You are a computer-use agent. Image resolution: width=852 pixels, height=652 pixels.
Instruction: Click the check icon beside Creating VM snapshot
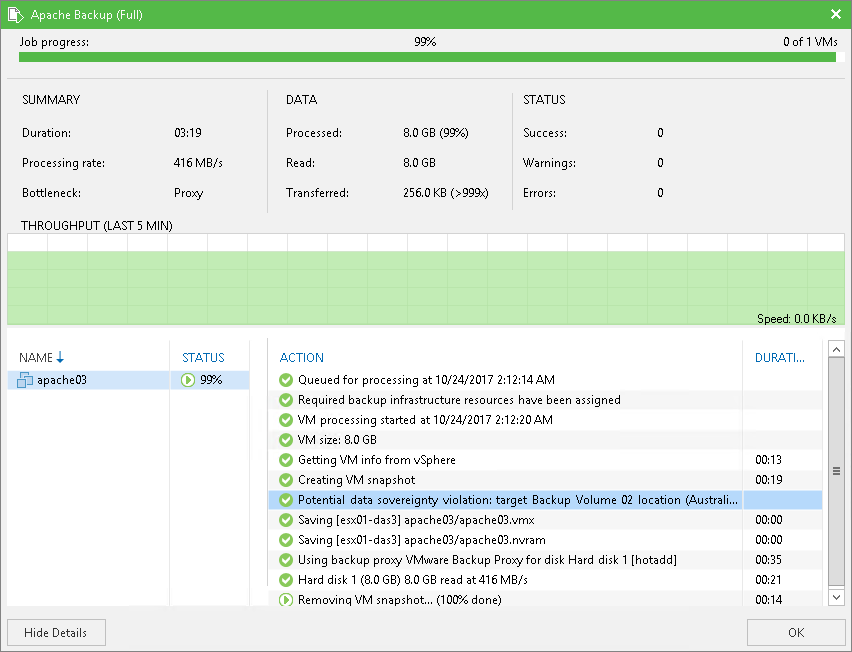coord(286,480)
